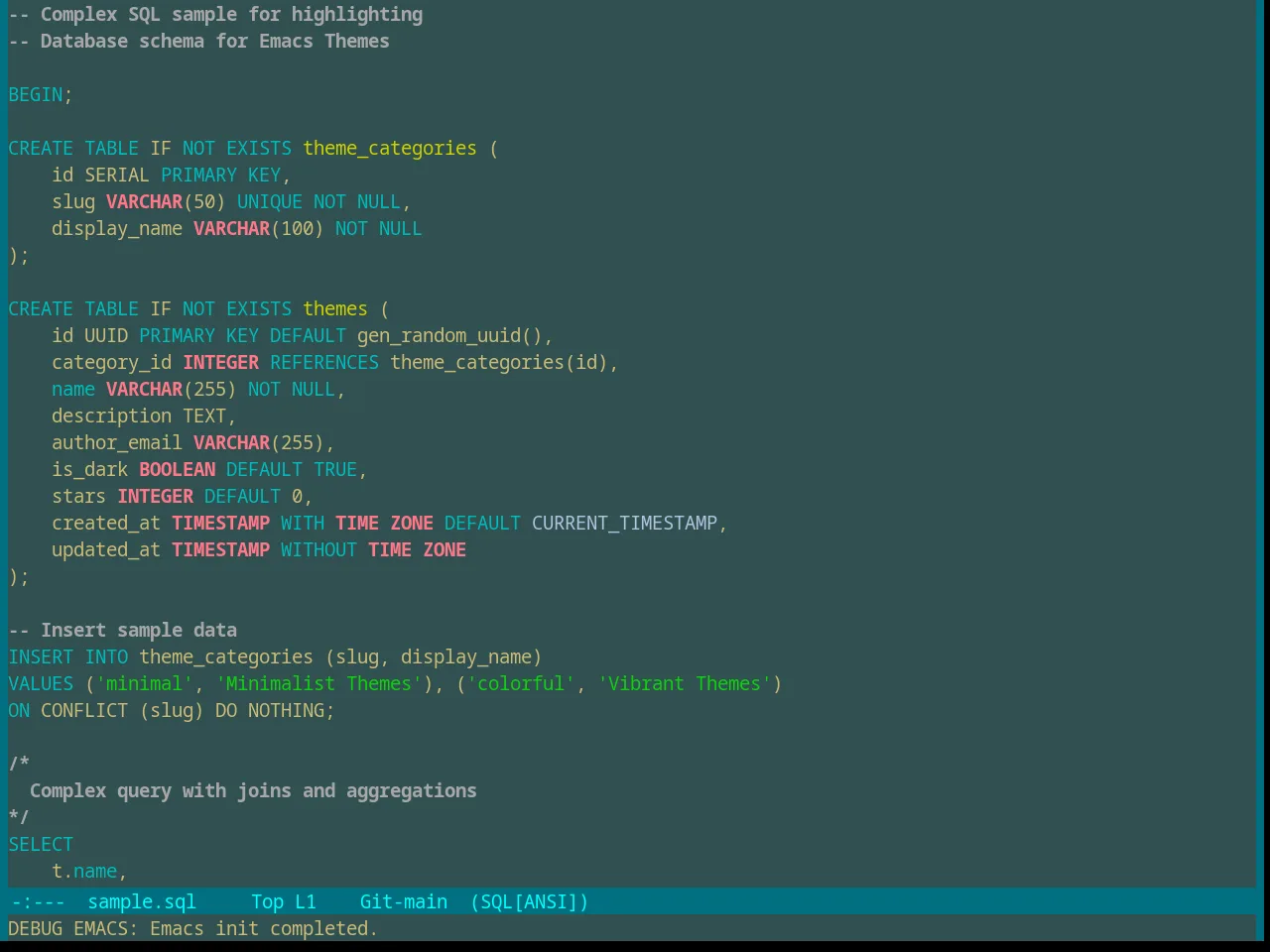Click gen_random_uuid() function call
This screenshot has height=952, width=1270.
pos(450,335)
